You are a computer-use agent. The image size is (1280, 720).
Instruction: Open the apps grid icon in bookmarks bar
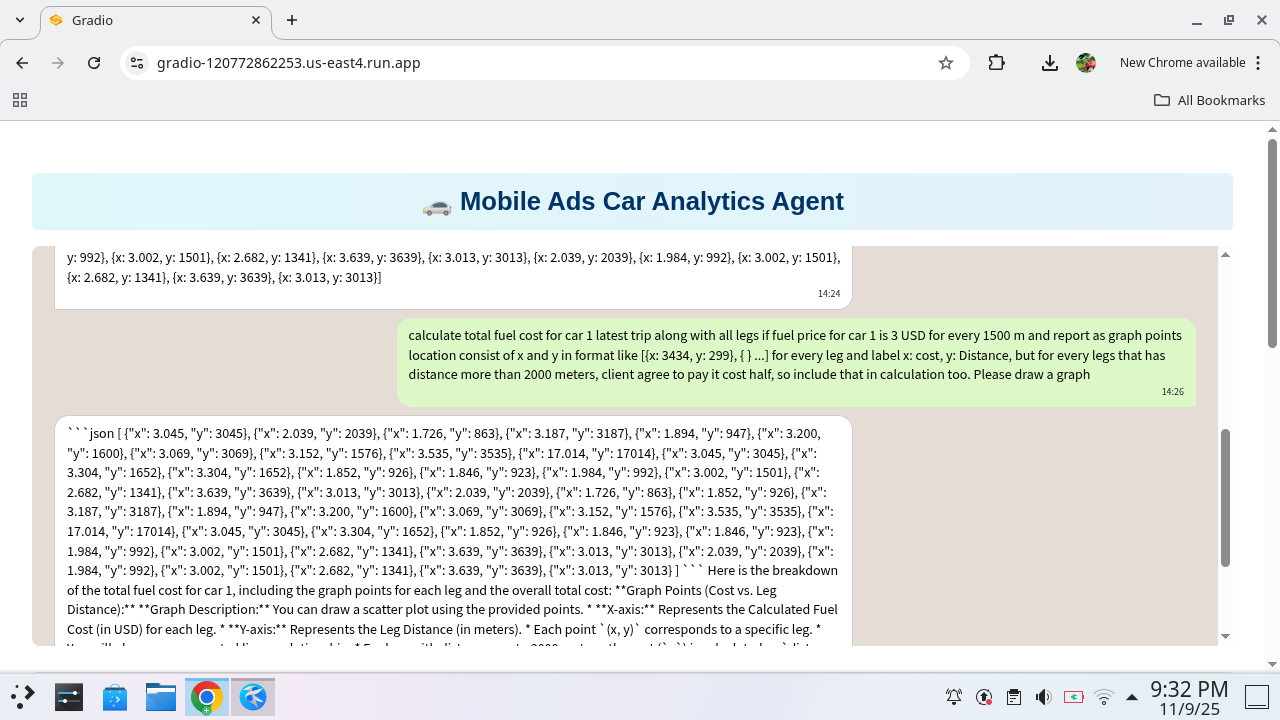(x=19, y=100)
